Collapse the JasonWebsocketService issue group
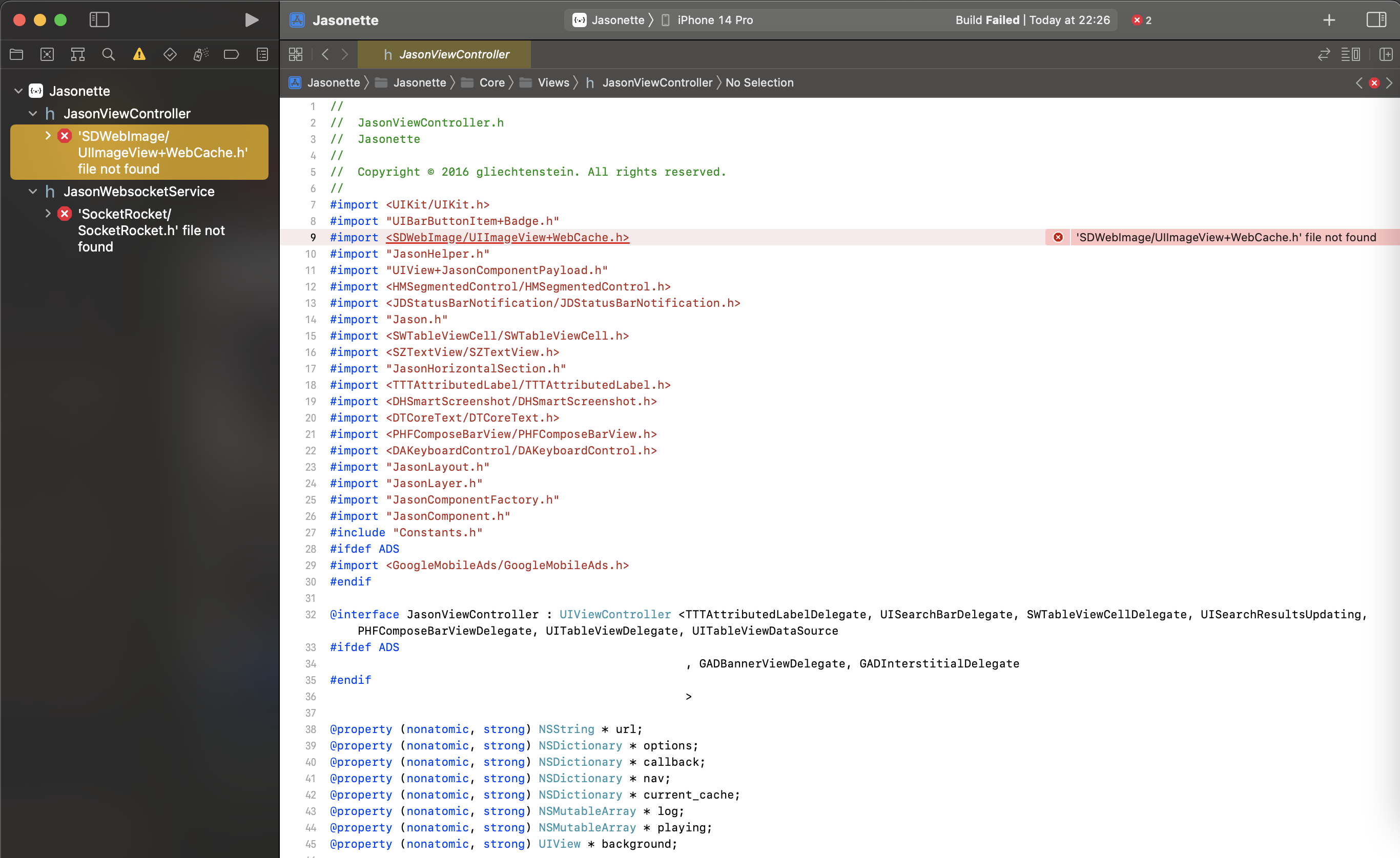This screenshot has height=858, width=1400. coord(33,192)
